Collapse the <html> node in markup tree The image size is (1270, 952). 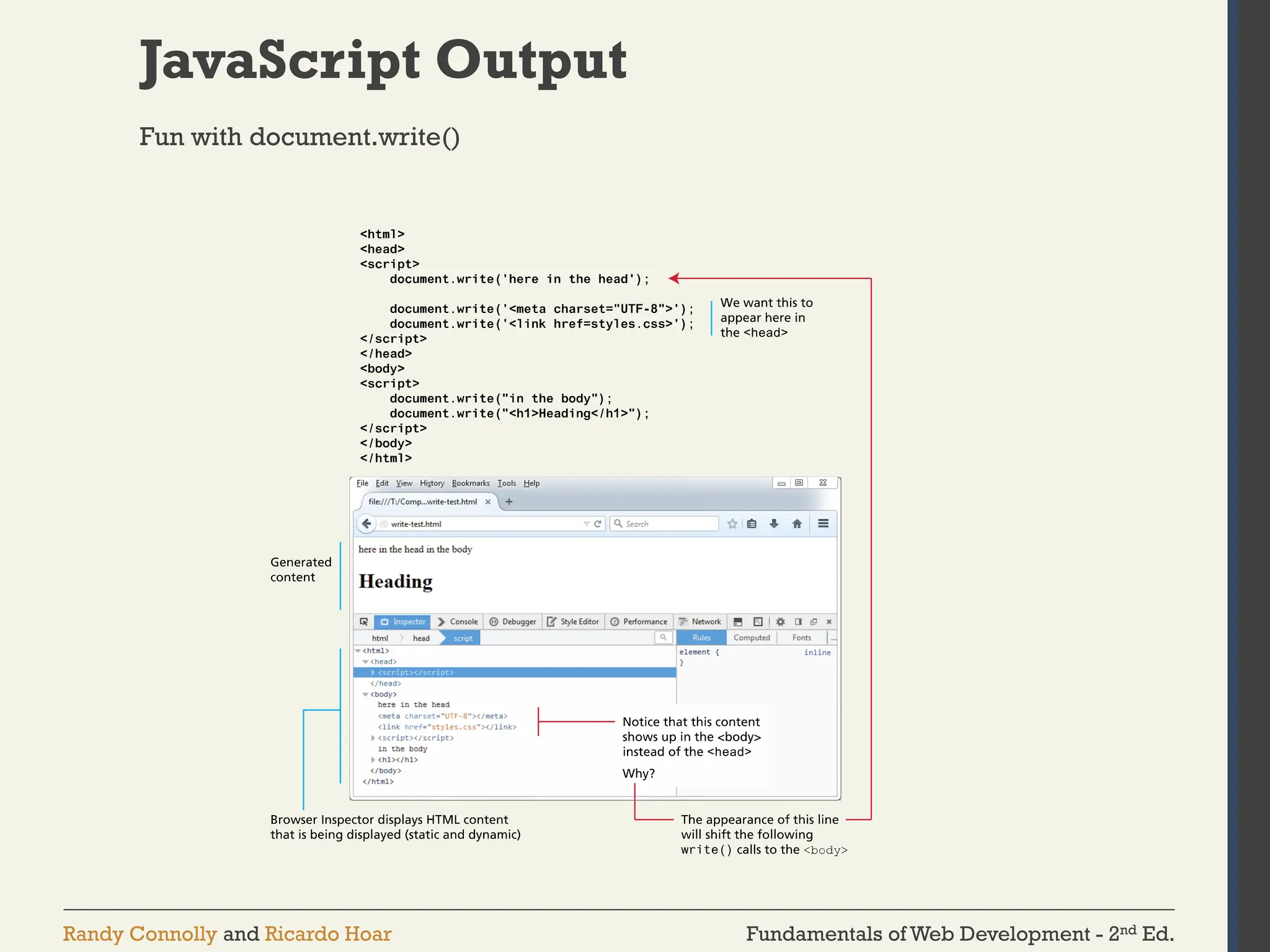coord(358,651)
